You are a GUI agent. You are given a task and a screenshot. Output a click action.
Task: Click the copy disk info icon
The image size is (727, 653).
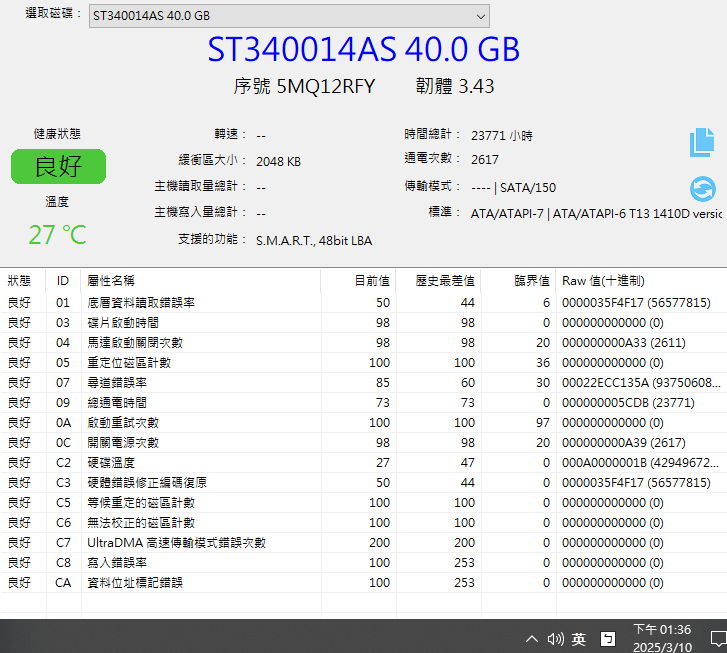pos(702,142)
